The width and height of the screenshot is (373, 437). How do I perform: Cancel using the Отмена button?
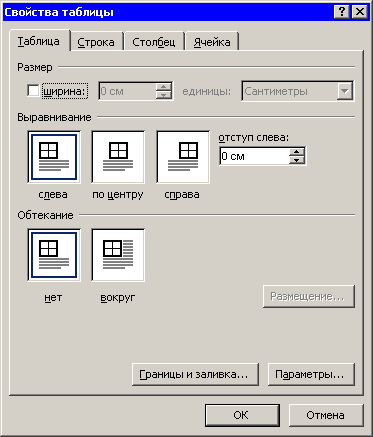[326, 415]
